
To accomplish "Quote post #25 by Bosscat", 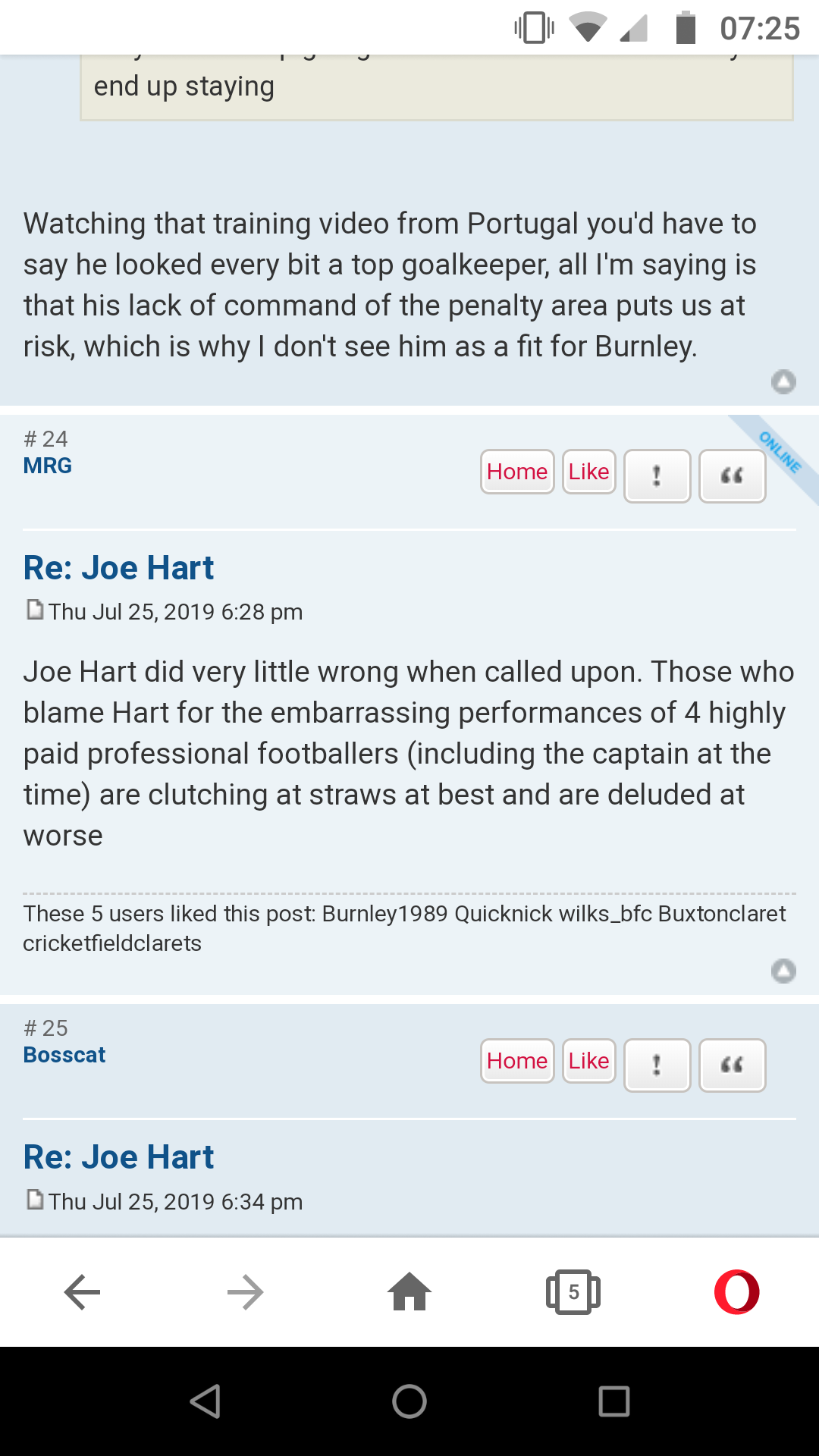I will pyautogui.click(x=732, y=1065).
